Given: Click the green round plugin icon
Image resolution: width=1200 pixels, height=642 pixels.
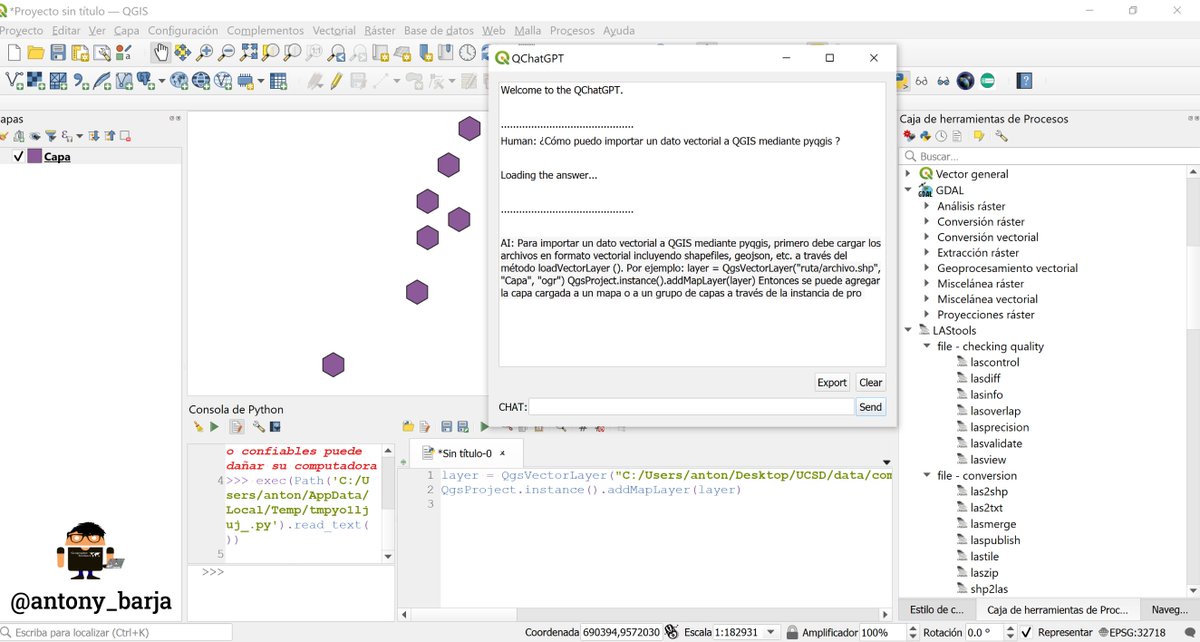Looking at the screenshot, I should click(988, 80).
